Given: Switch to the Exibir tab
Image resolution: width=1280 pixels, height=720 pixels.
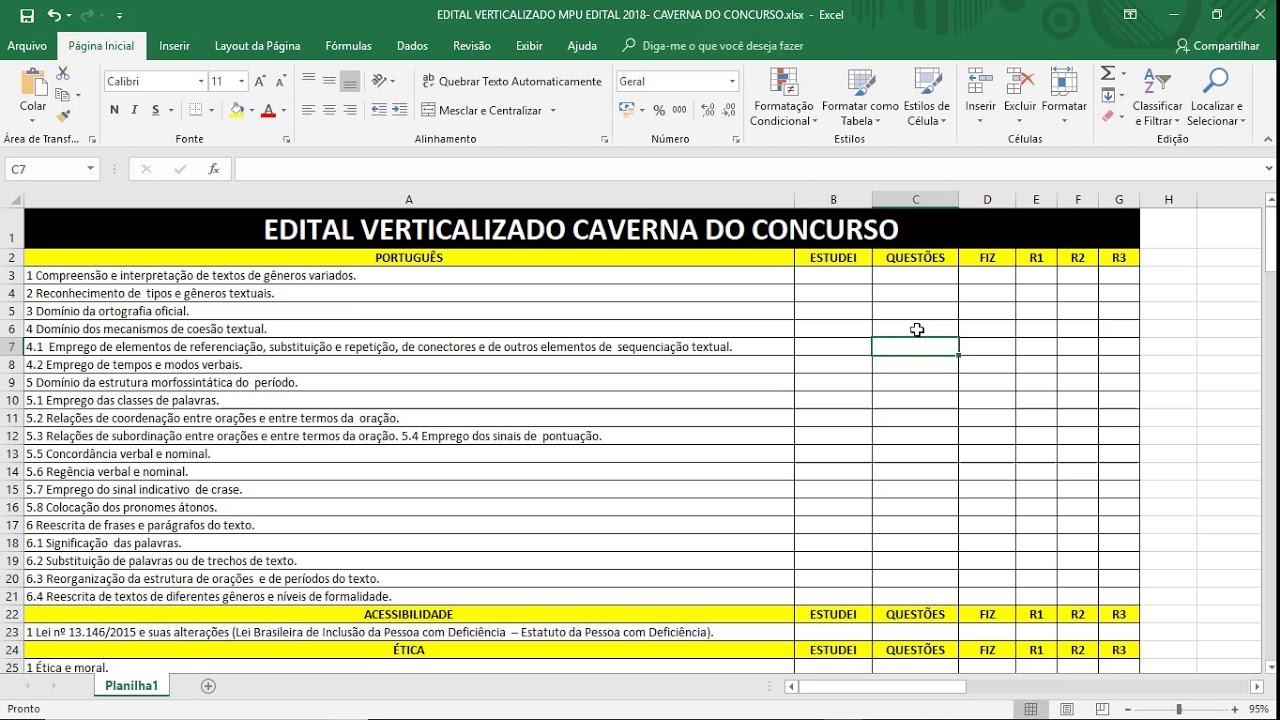Looking at the screenshot, I should tap(529, 46).
